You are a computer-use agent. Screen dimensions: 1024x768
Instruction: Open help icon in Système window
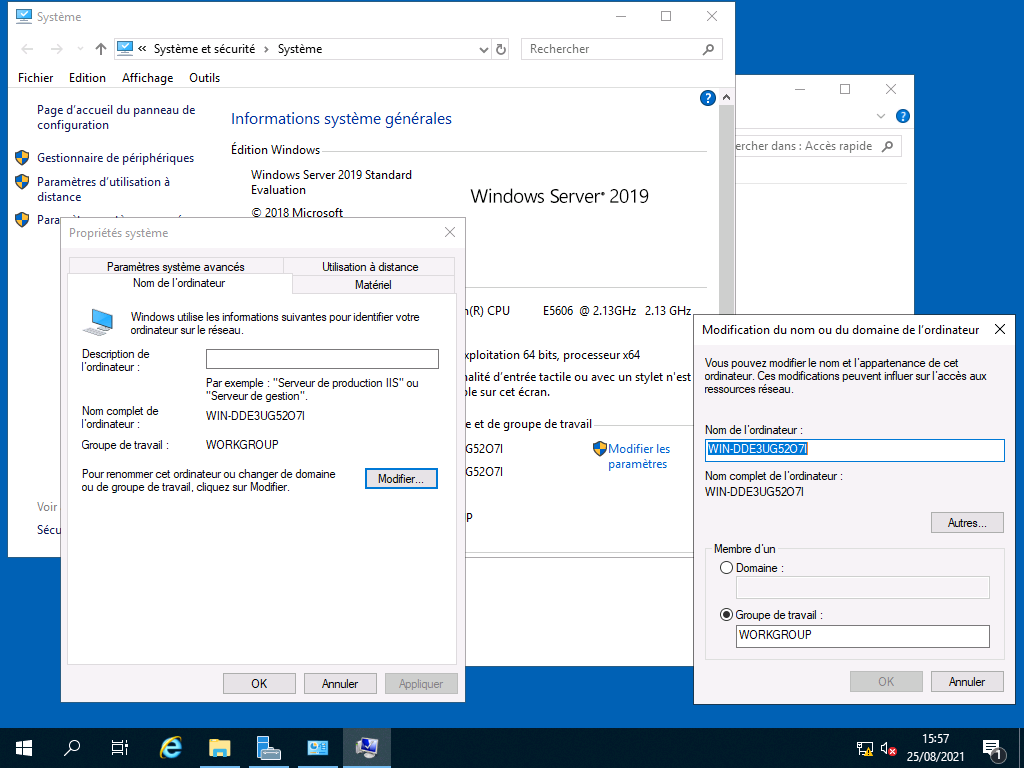coord(707,98)
